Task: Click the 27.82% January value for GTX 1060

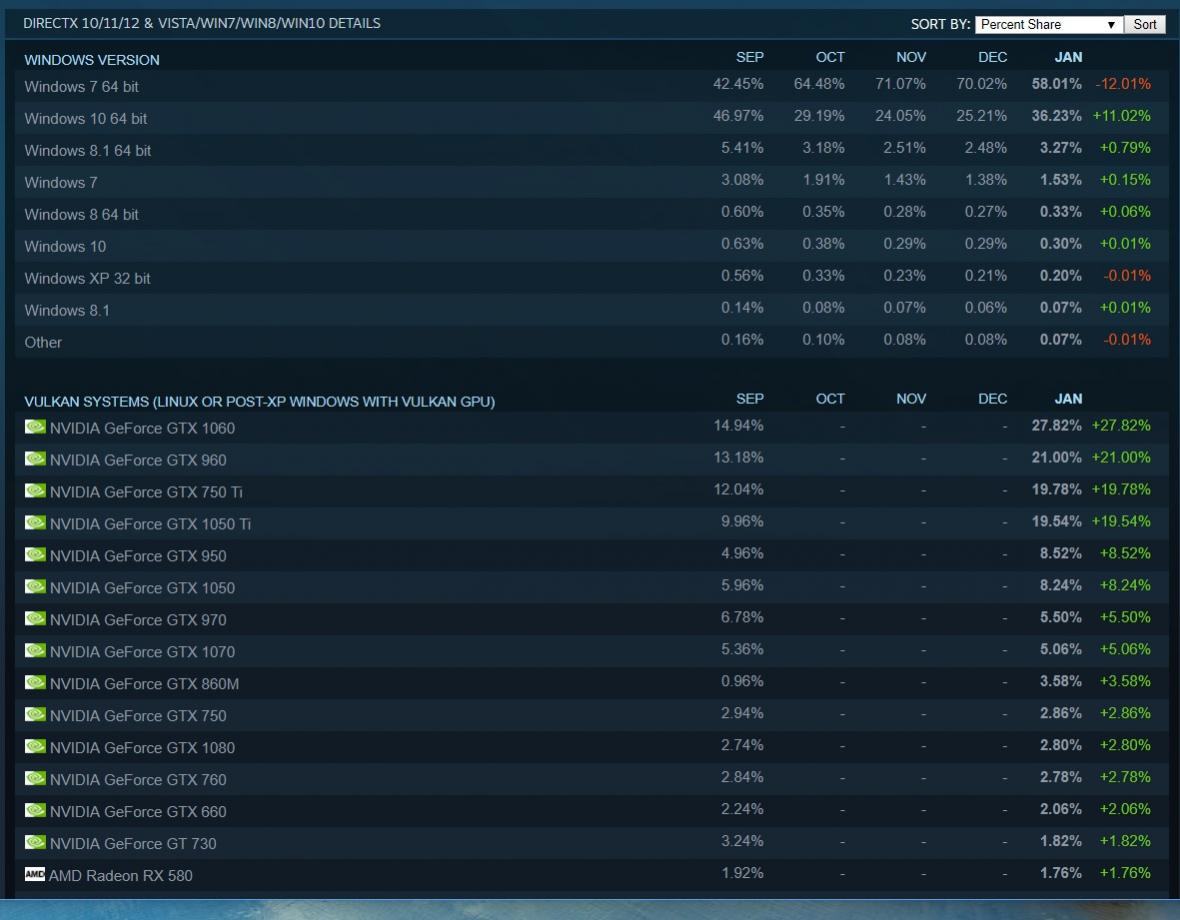Action: click(1057, 425)
